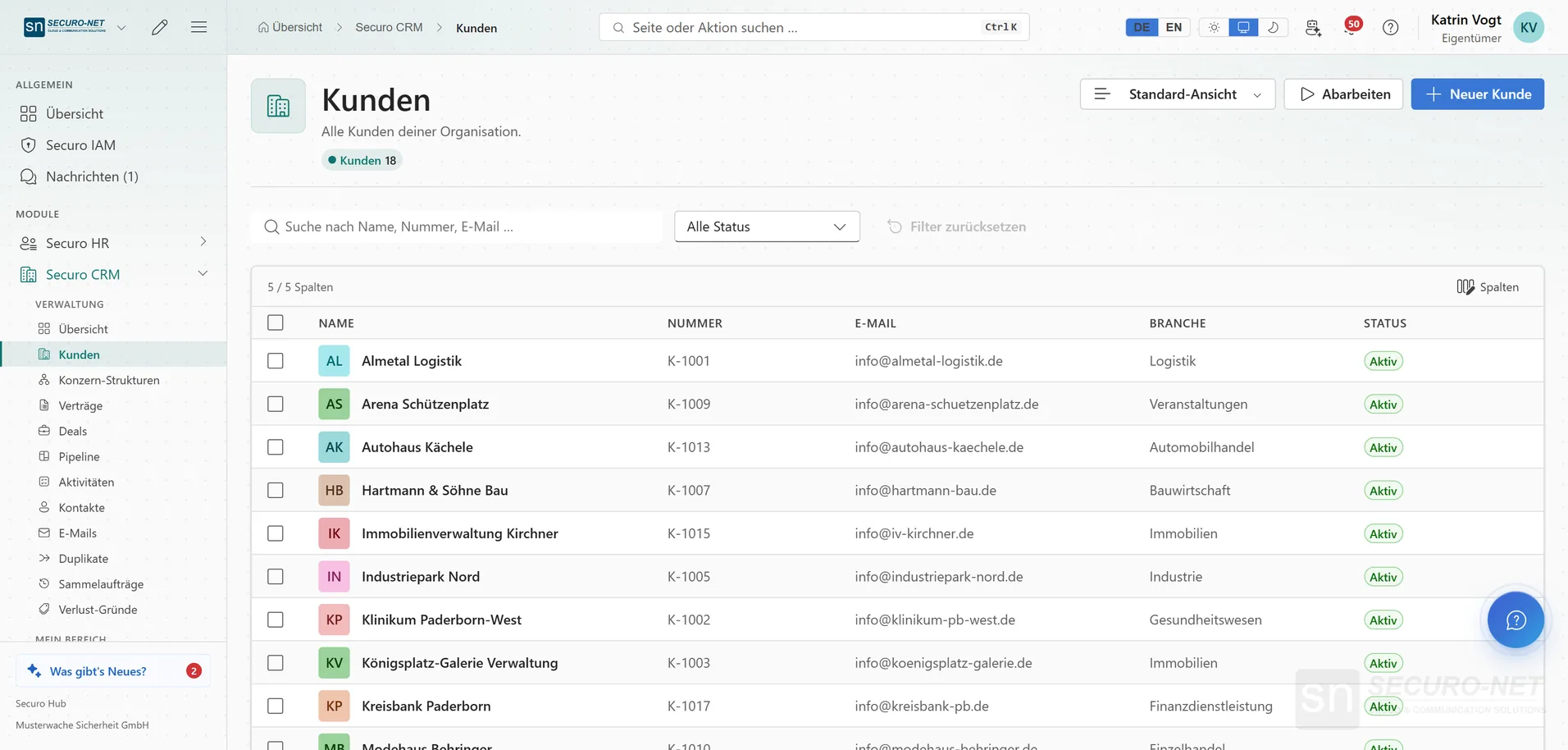
Task: Click the HB avatar of Hartmann & Söhne
Action: click(334, 490)
